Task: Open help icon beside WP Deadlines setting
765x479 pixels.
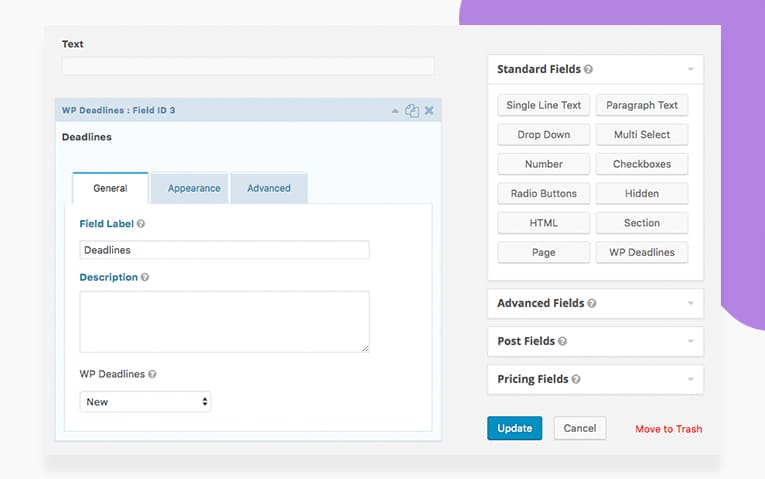Action: coord(152,374)
